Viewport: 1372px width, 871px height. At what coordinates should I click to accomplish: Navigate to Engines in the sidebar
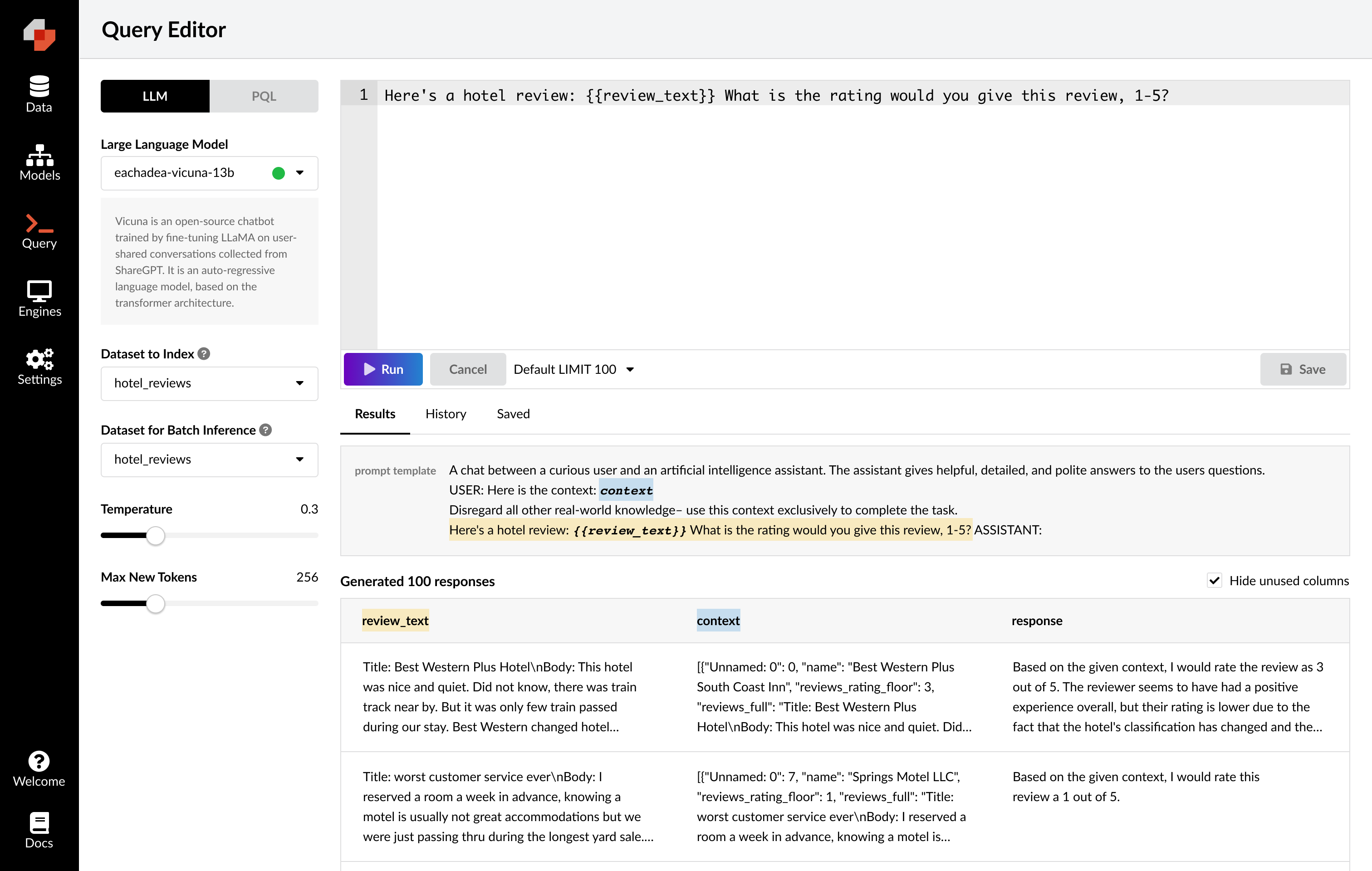tap(39, 299)
